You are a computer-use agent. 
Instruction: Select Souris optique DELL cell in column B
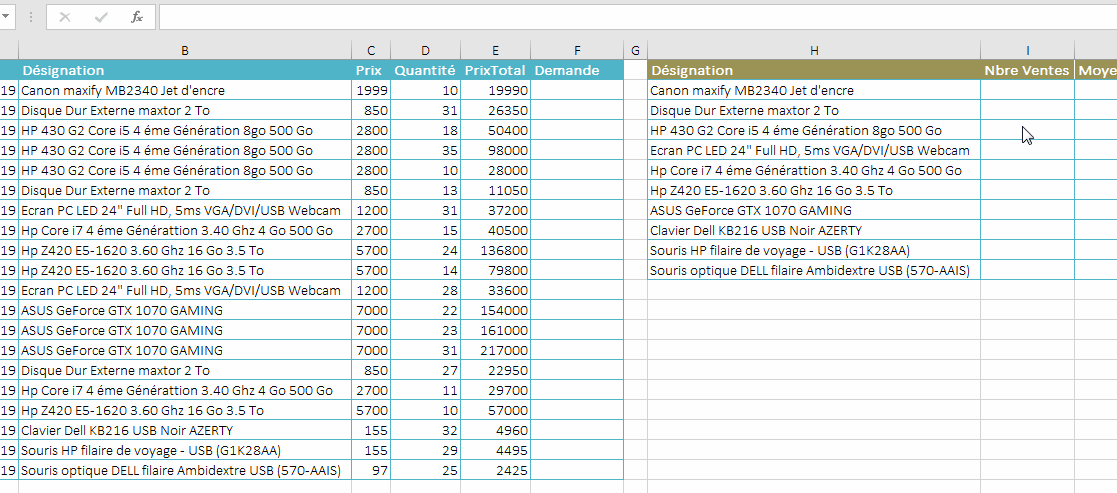(x=185, y=470)
